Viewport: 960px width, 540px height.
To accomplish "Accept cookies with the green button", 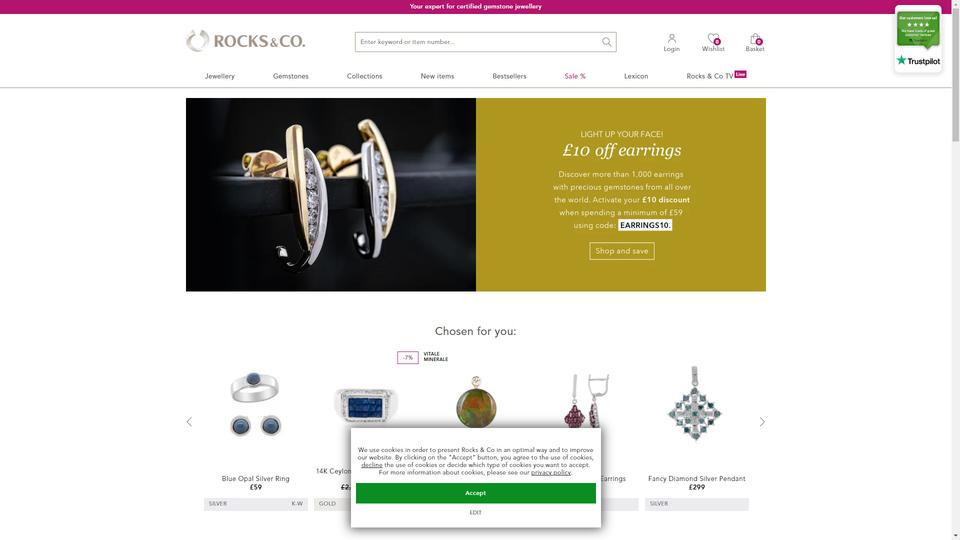I will 476,493.
